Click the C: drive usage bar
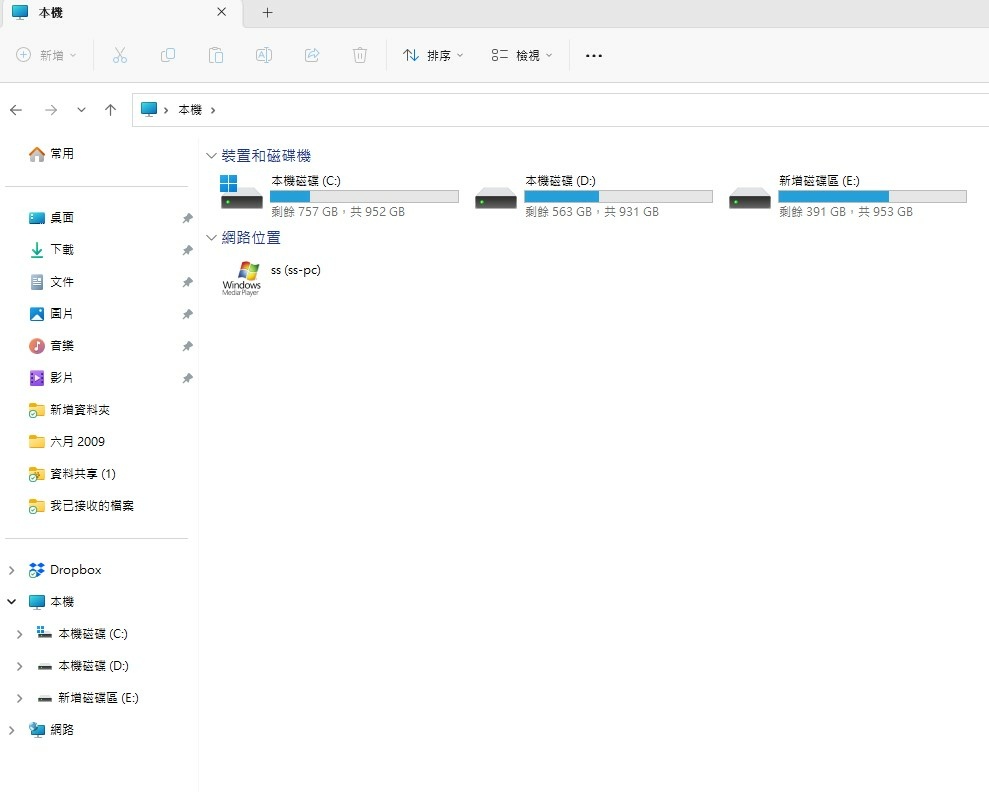Viewport: 989px width, 792px height. [x=365, y=196]
